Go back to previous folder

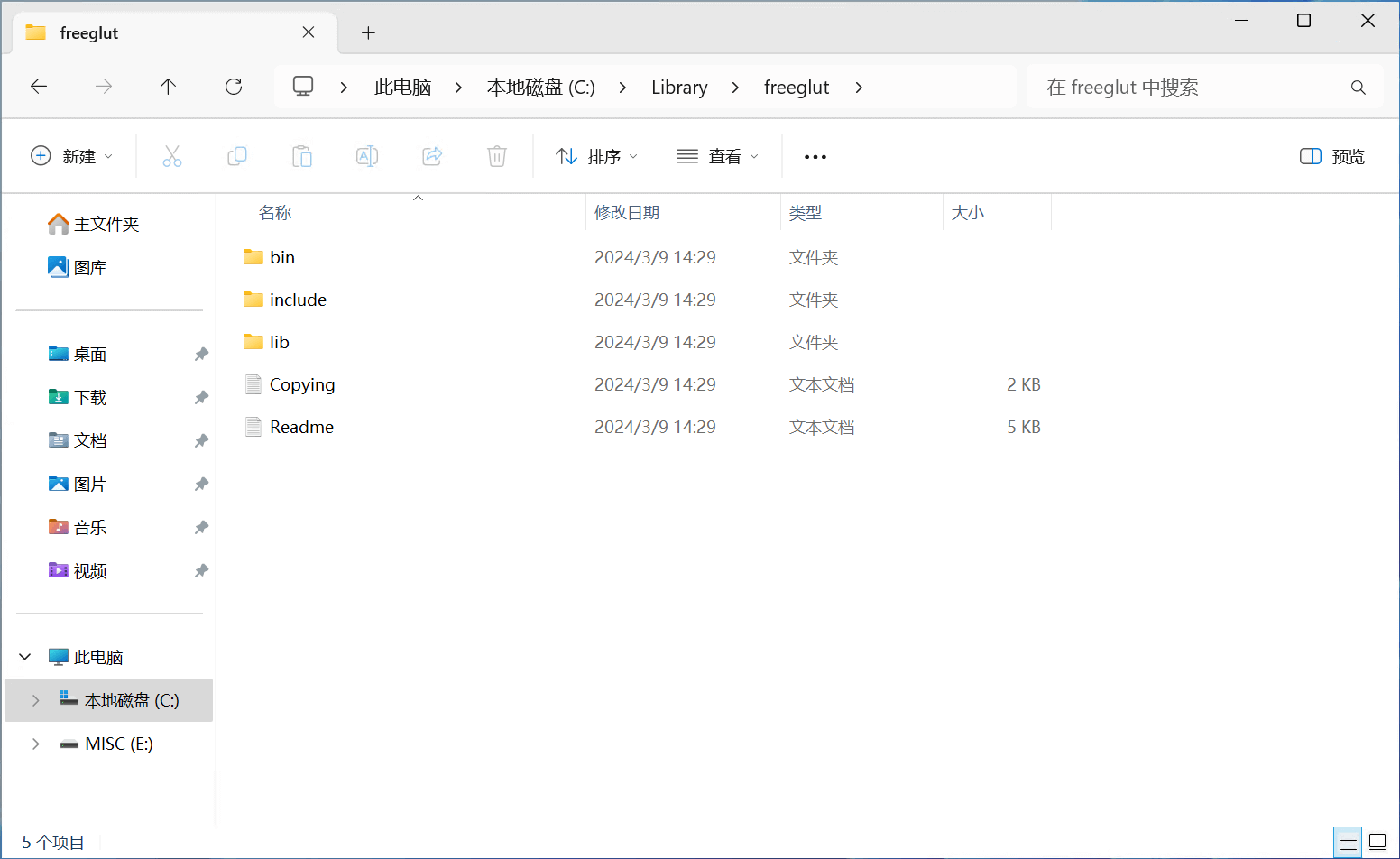point(39,87)
